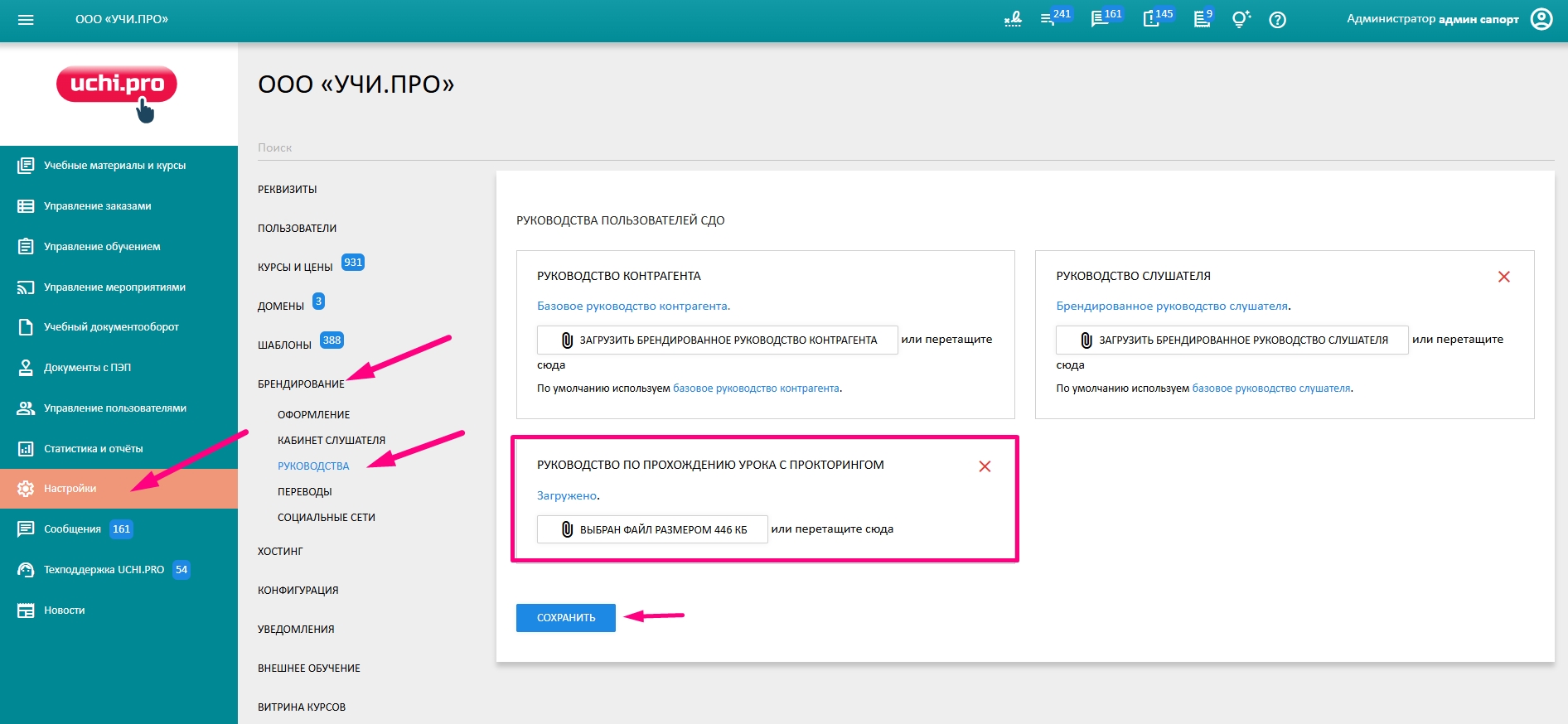The height and width of the screenshot is (724, 1568).
Task: Click the signature icon in top bar
Action: tap(1013, 19)
